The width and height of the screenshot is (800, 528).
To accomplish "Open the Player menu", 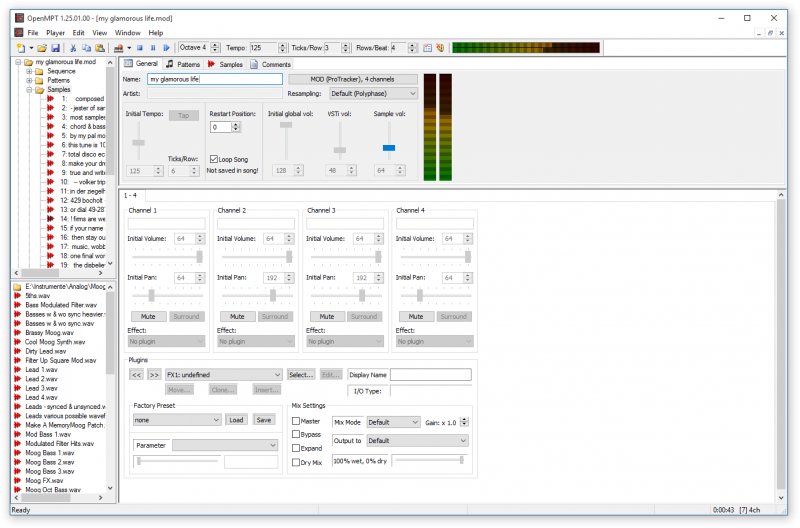I will pos(56,33).
